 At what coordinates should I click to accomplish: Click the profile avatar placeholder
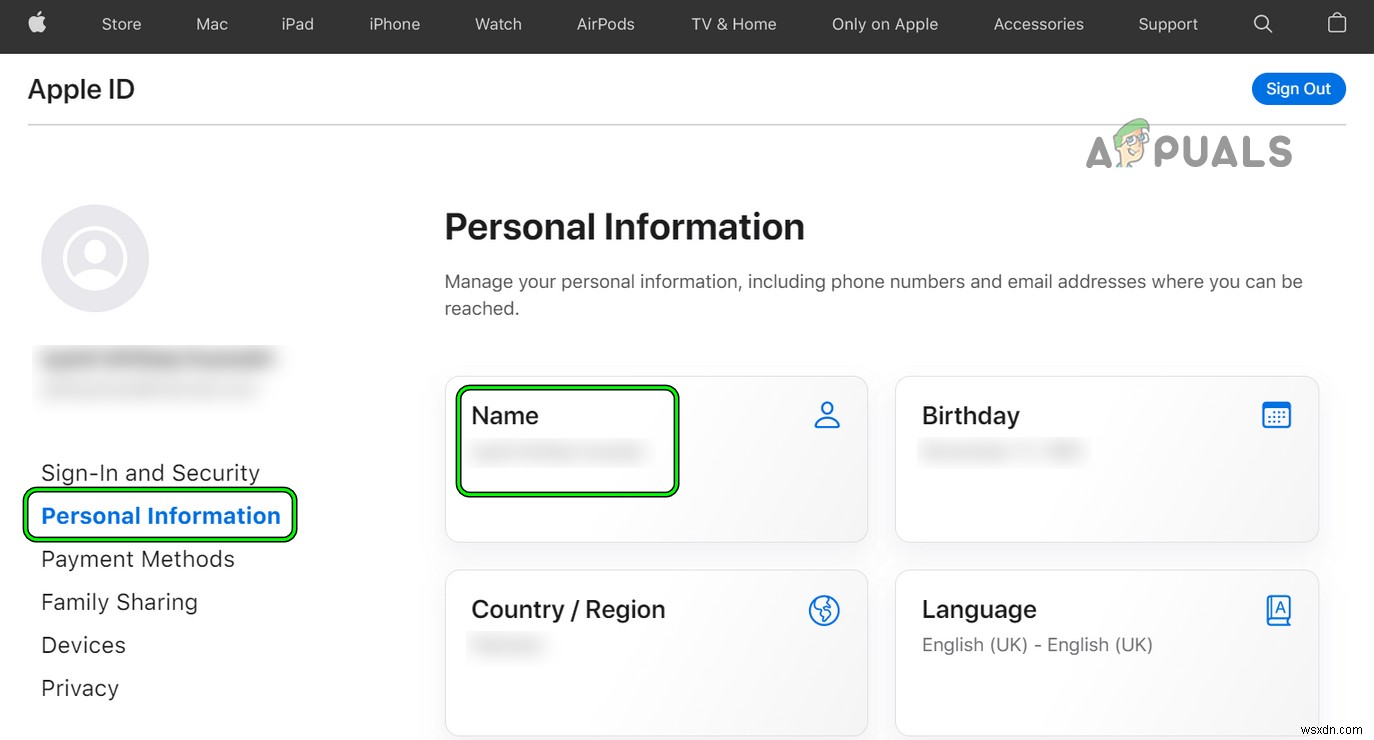(95, 257)
